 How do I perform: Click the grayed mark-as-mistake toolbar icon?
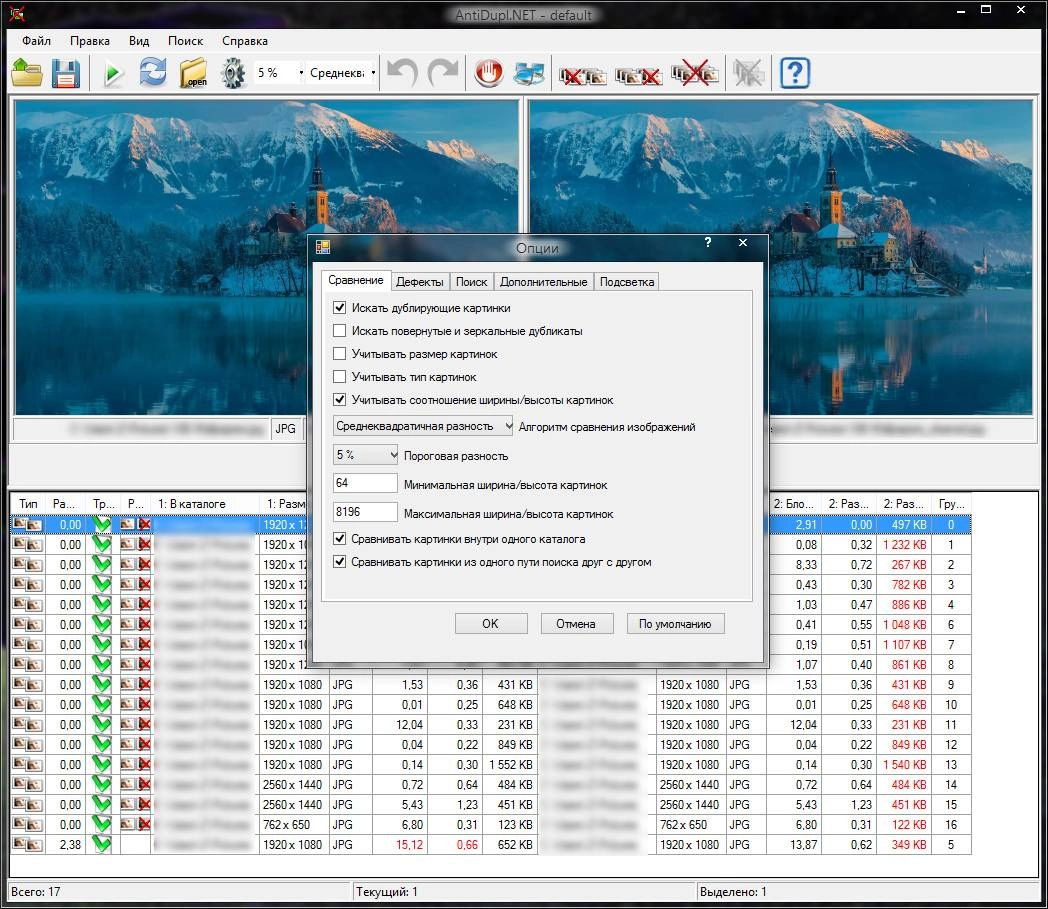(748, 72)
